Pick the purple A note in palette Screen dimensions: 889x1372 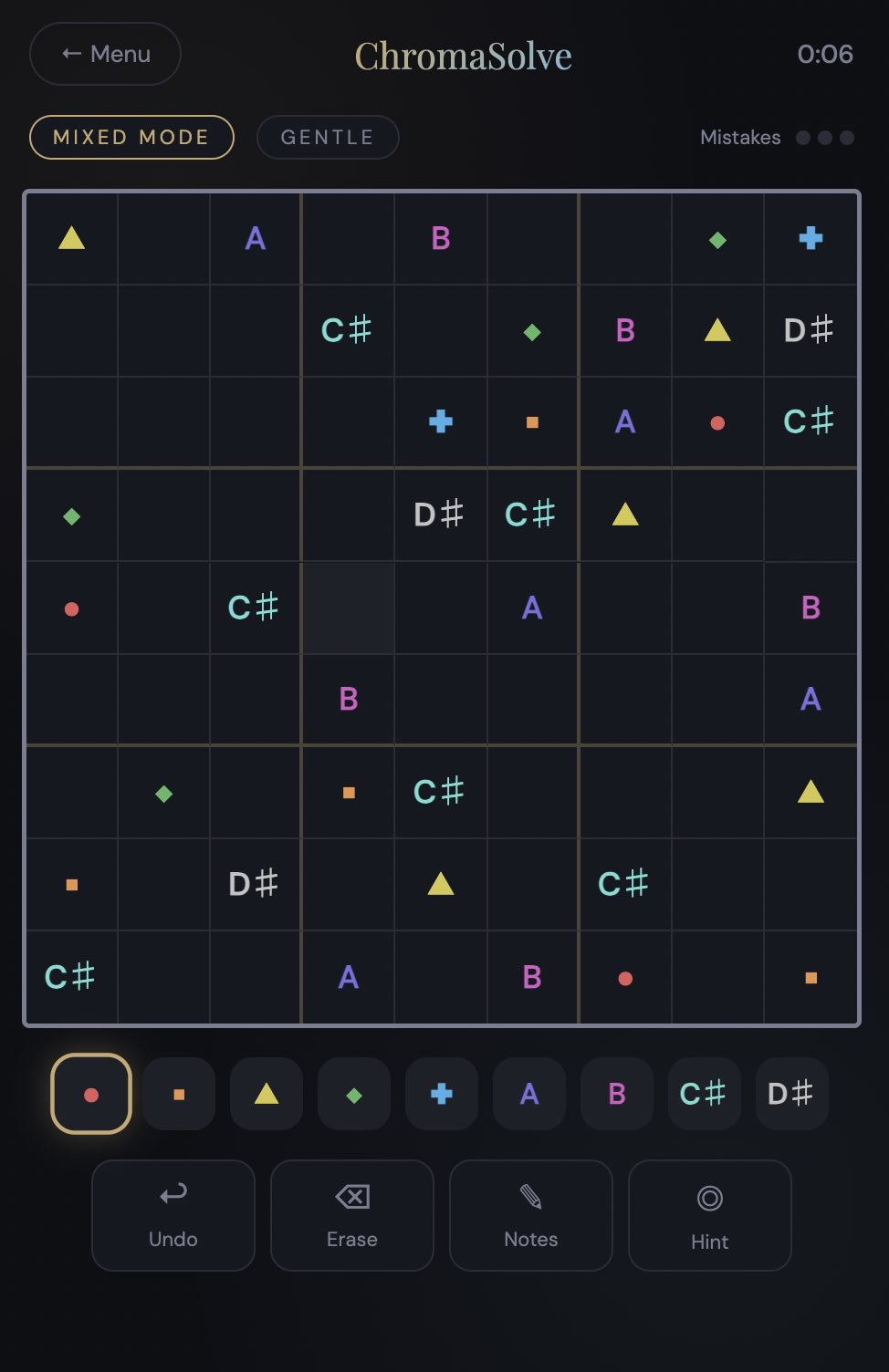(529, 1094)
